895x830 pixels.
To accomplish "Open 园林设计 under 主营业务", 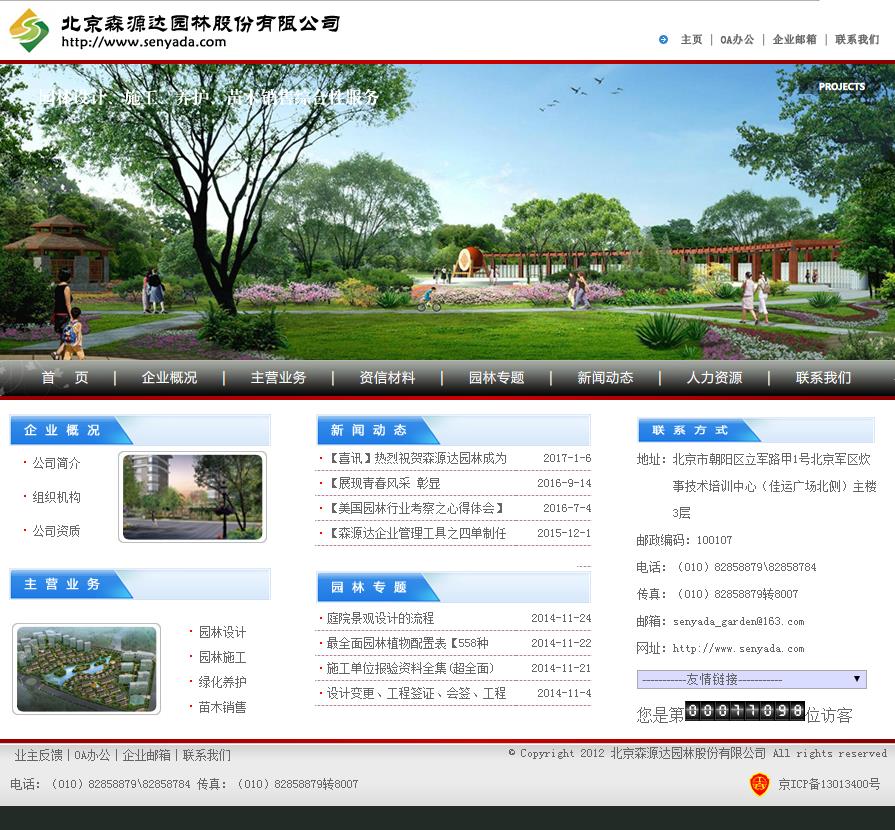I will click(222, 632).
